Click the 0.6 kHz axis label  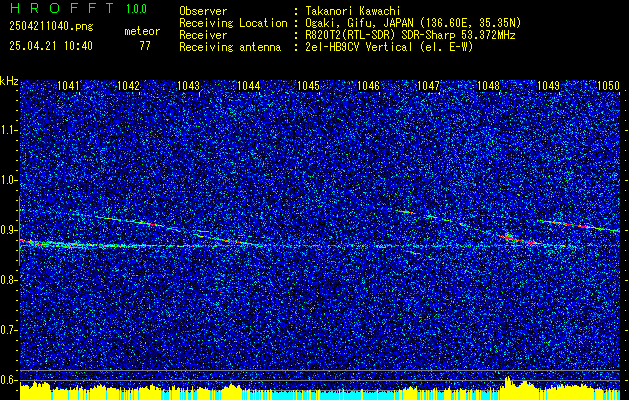[9, 380]
